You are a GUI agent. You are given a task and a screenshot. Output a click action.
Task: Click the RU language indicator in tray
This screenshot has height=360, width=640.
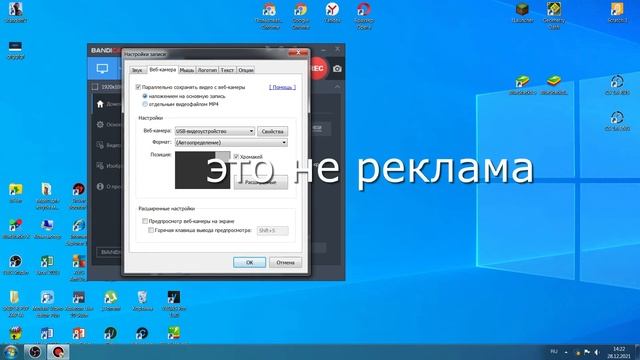[554, 352]
